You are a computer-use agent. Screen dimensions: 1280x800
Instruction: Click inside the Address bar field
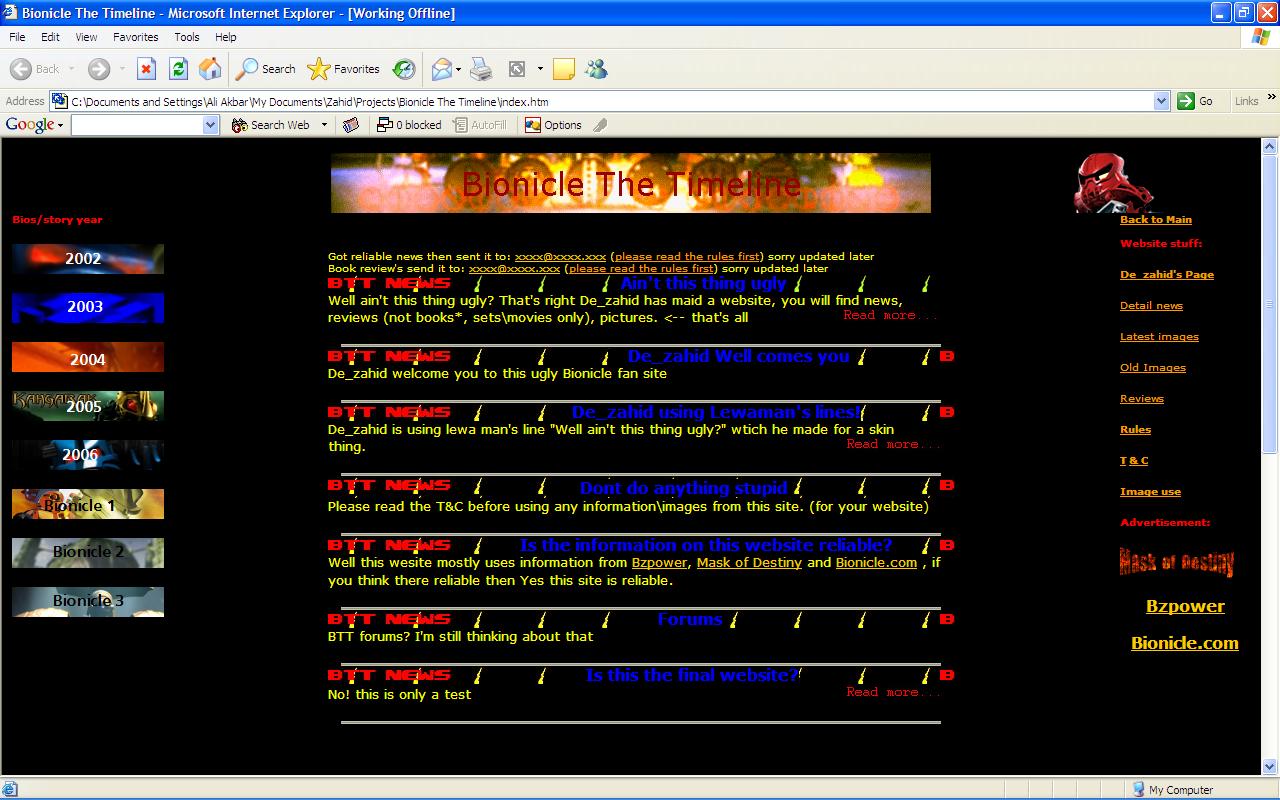click(x=610, y=101)
